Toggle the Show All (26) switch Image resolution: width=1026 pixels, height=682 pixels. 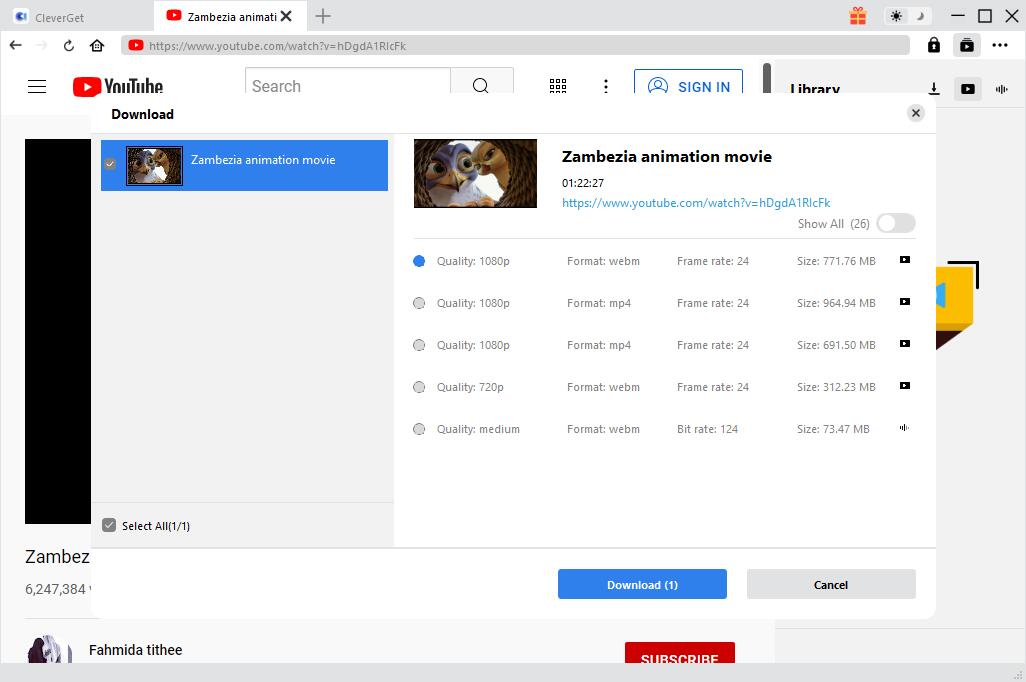pyautogui.click(x=895, y=223)
